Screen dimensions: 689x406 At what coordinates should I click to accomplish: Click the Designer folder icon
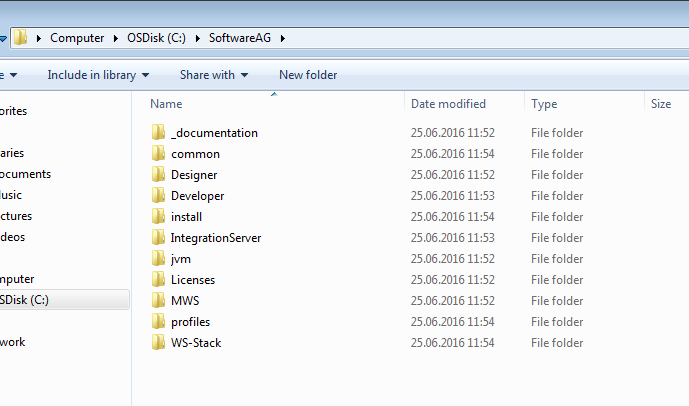(158, 174)
